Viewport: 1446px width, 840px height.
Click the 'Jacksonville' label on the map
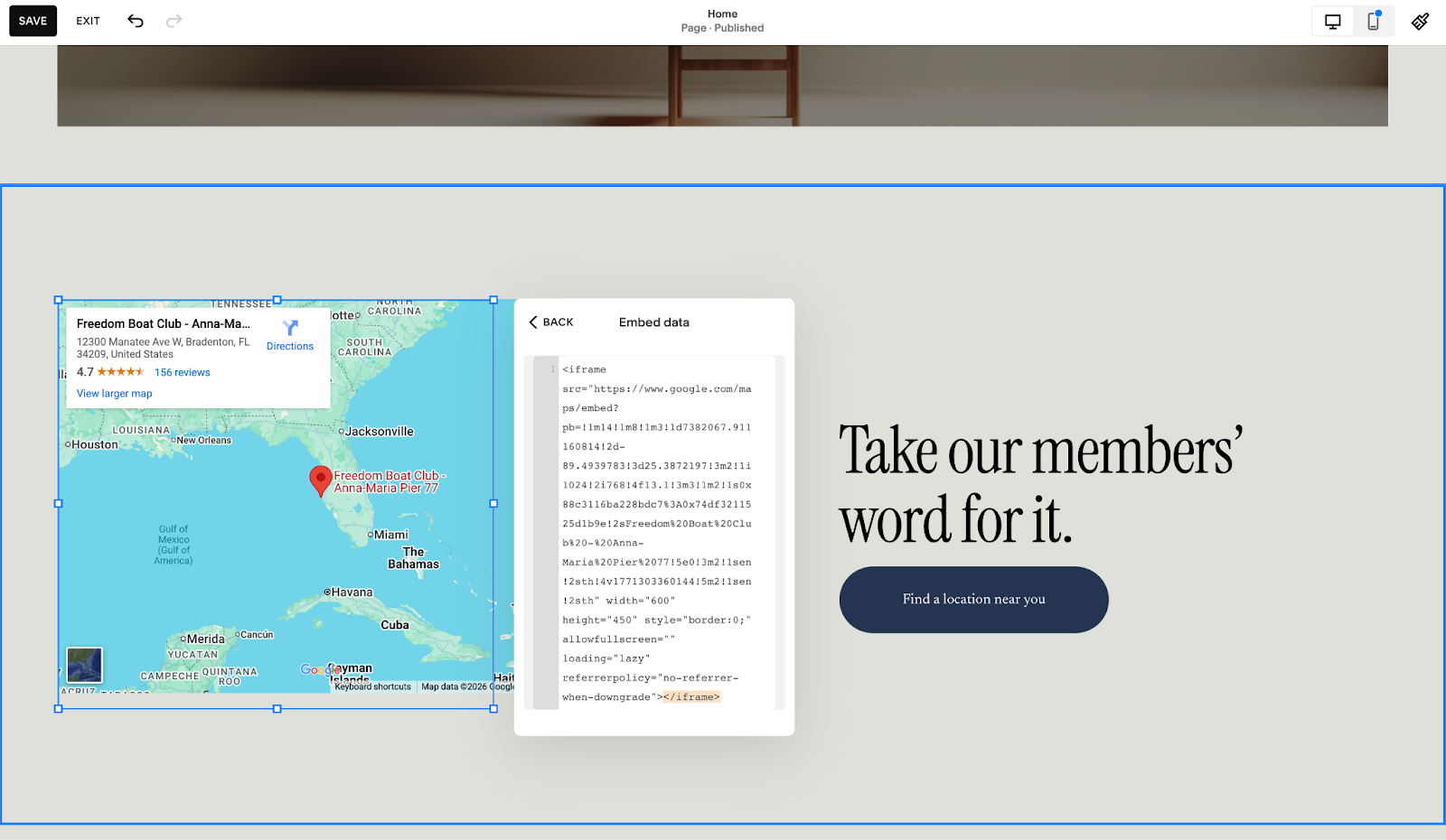point(380,432)
